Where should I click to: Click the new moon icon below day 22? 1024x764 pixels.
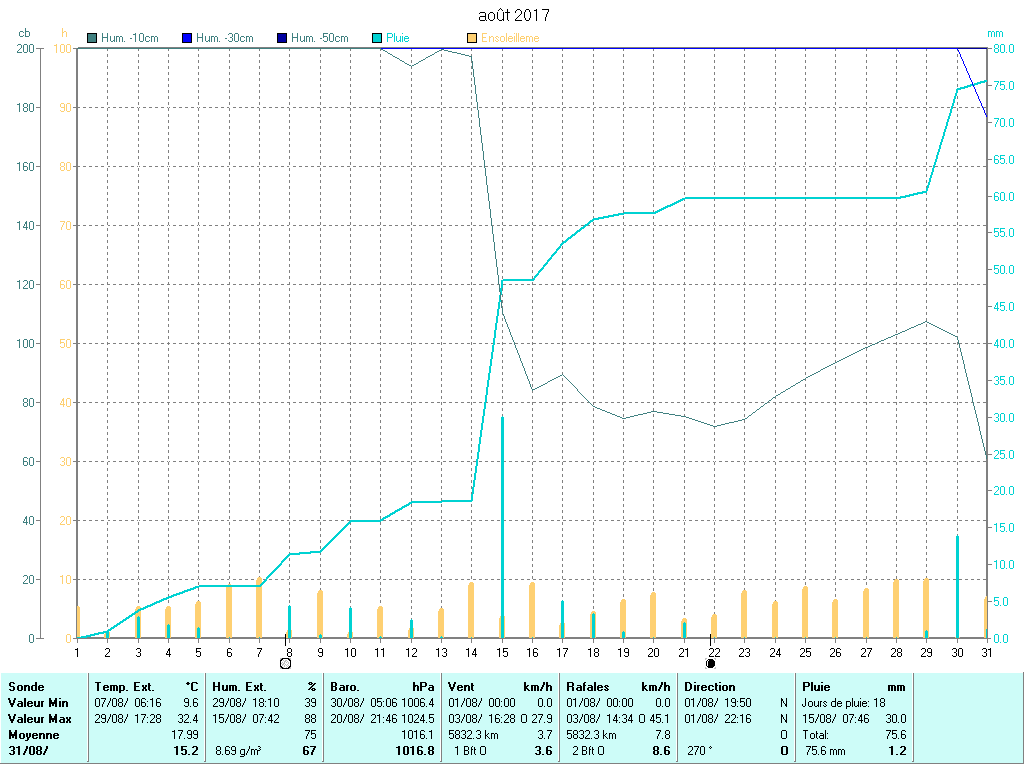tap(711, 662)
